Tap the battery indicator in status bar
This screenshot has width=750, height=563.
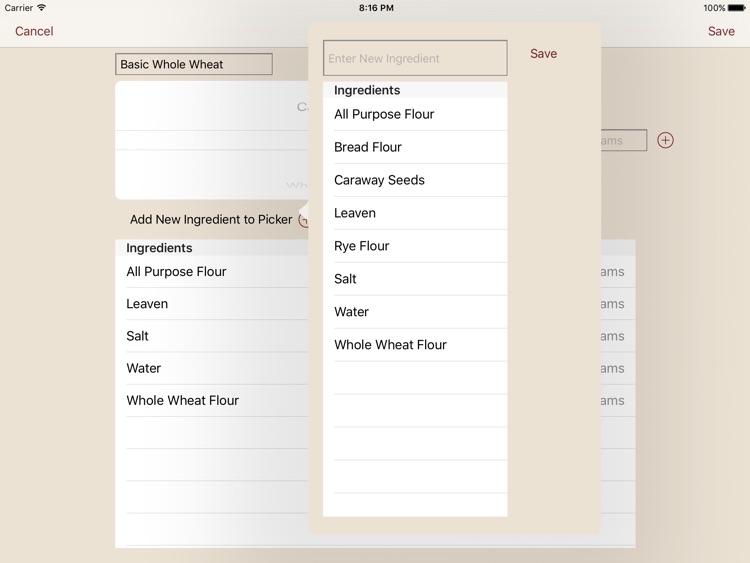737,8
